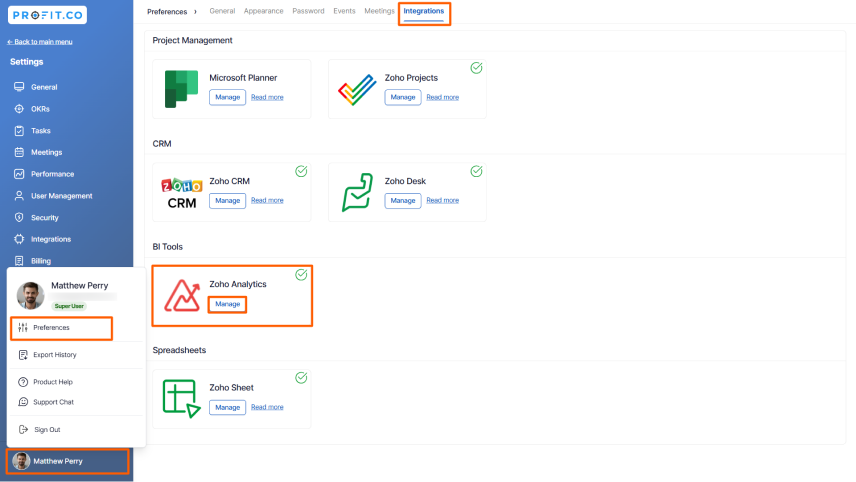Manage Microsoft Planner integration
Viewport: 856px width, 482px height.
(x=228, y=97)
